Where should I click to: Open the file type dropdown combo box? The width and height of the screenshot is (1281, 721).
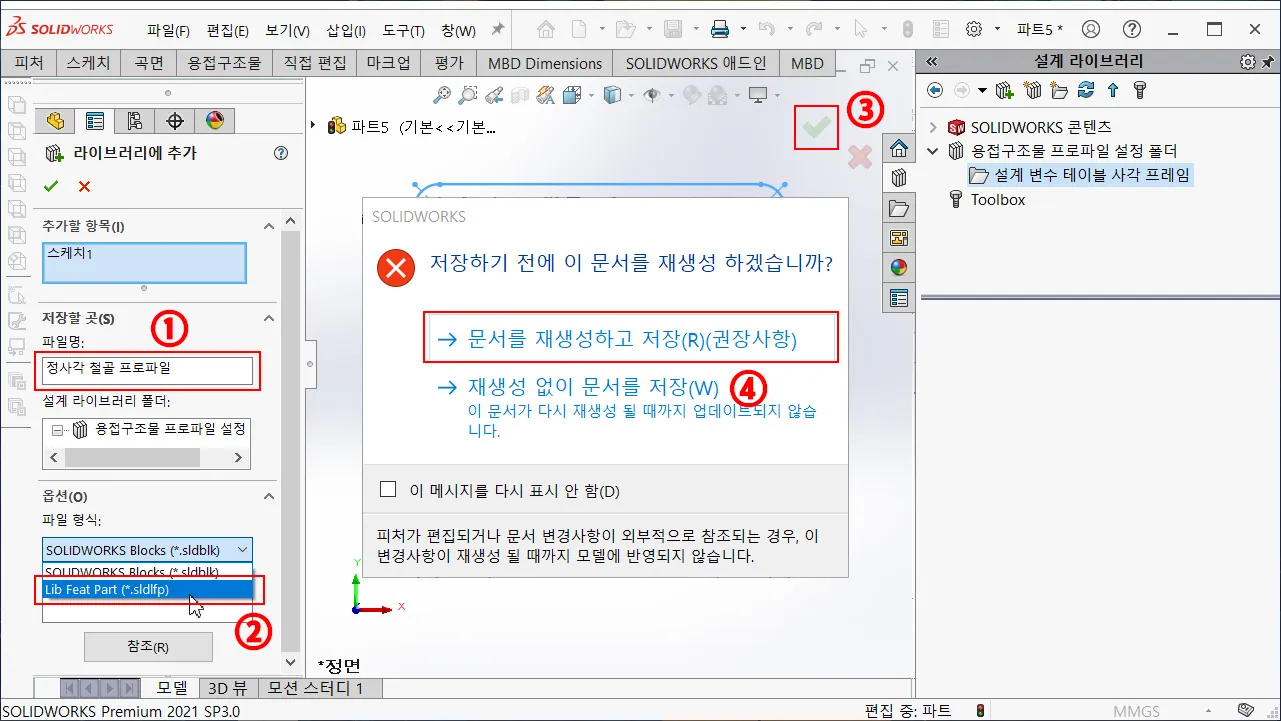point(147,550)
